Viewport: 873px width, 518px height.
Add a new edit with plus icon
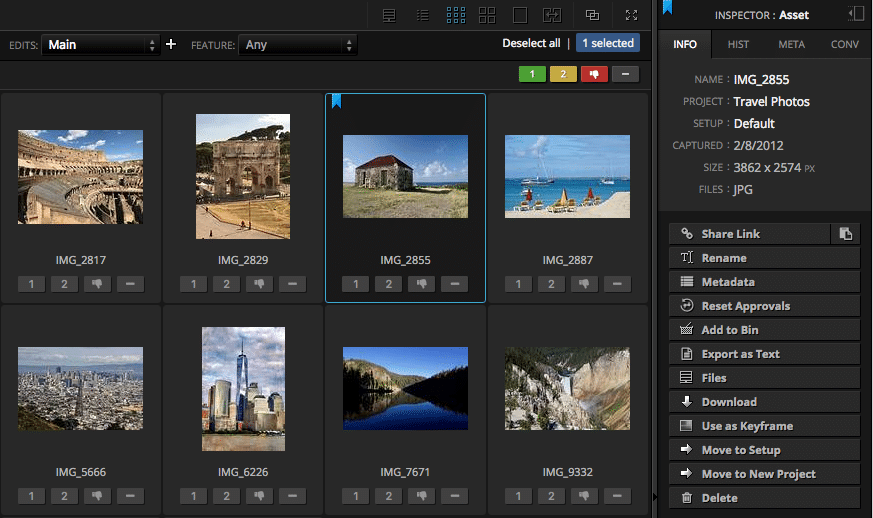click(171, 44)
